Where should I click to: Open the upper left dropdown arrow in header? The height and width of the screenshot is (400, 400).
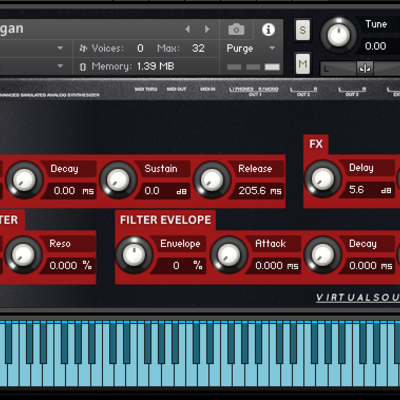click(60, 48)
